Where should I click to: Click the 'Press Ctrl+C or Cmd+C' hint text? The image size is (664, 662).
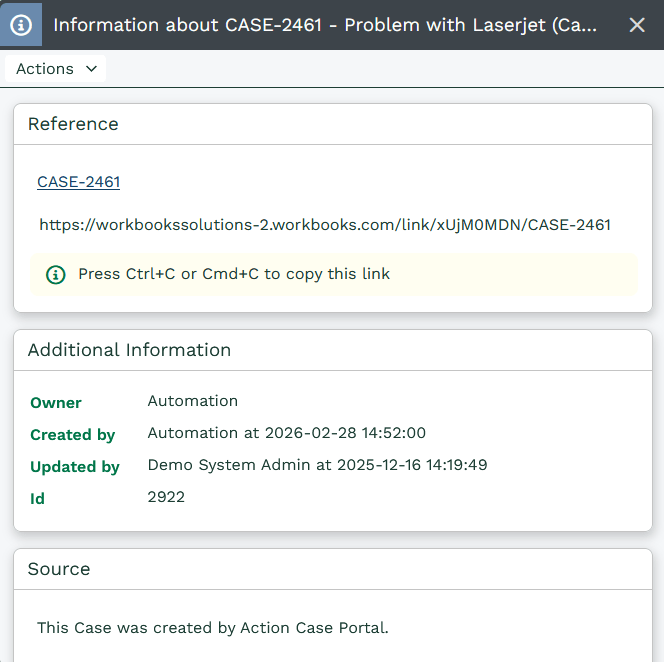(234, 274)
